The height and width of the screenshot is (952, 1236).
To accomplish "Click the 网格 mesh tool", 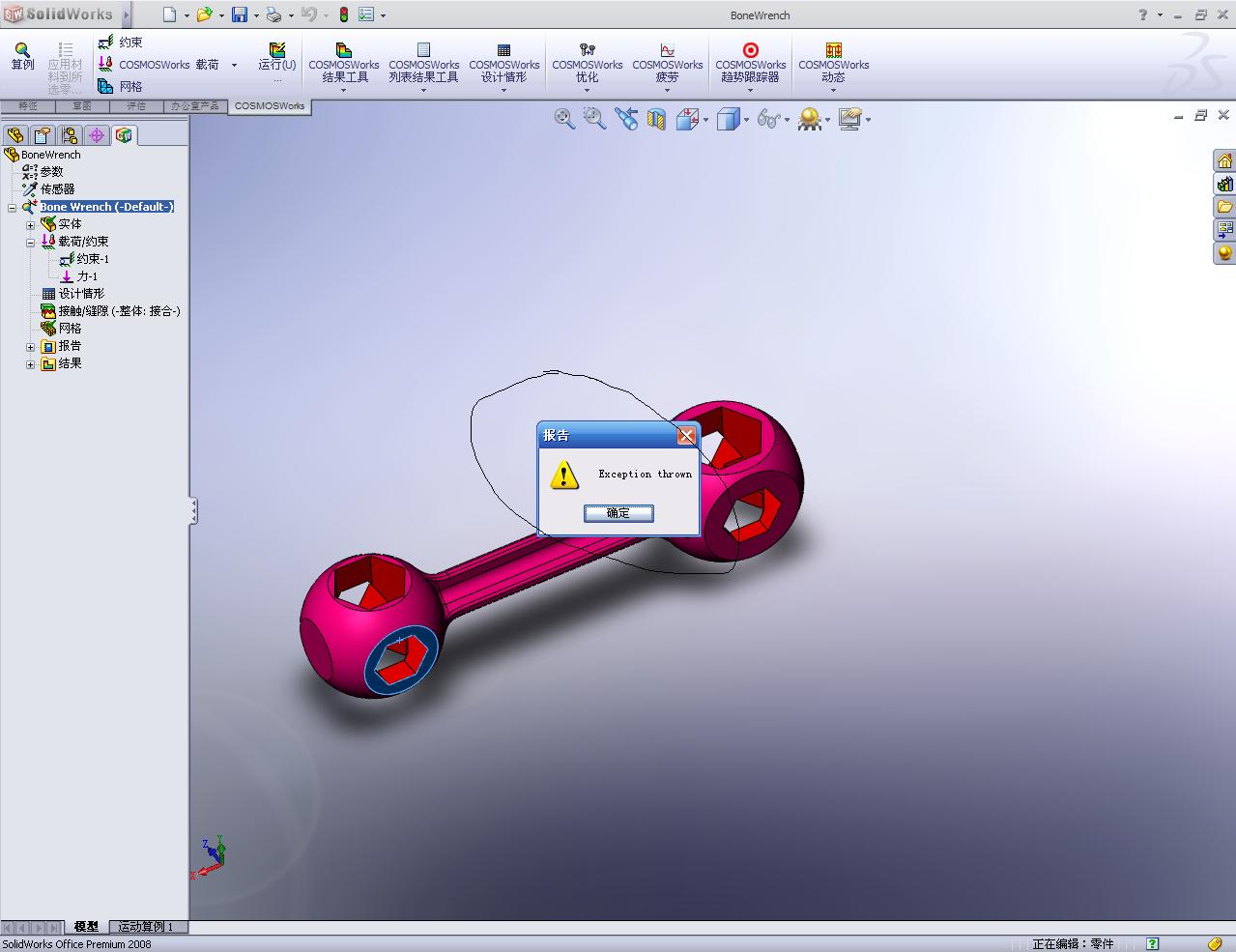I will click(121, 86).
